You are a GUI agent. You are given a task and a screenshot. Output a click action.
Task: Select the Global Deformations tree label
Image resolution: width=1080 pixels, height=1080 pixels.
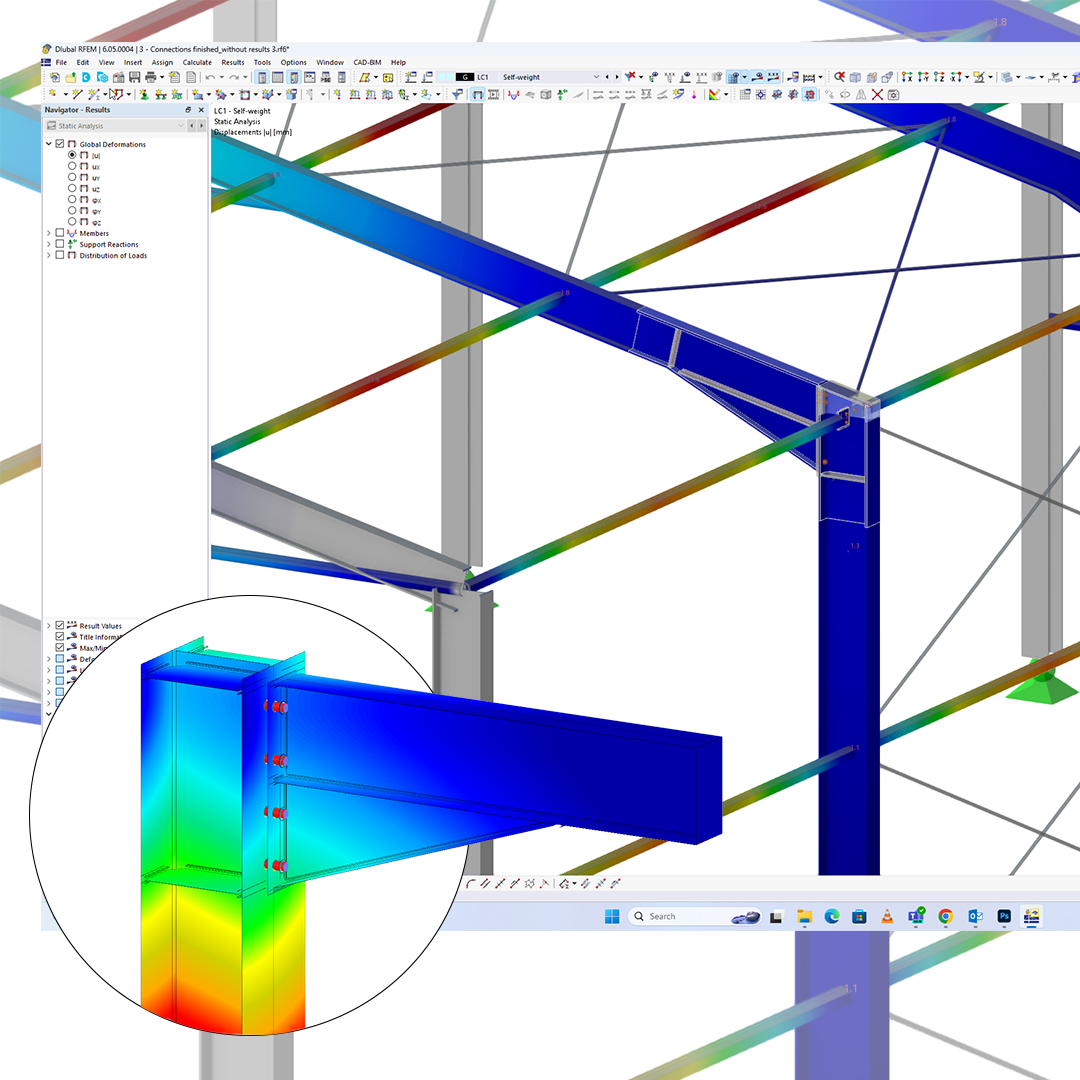tap(112, 145)
